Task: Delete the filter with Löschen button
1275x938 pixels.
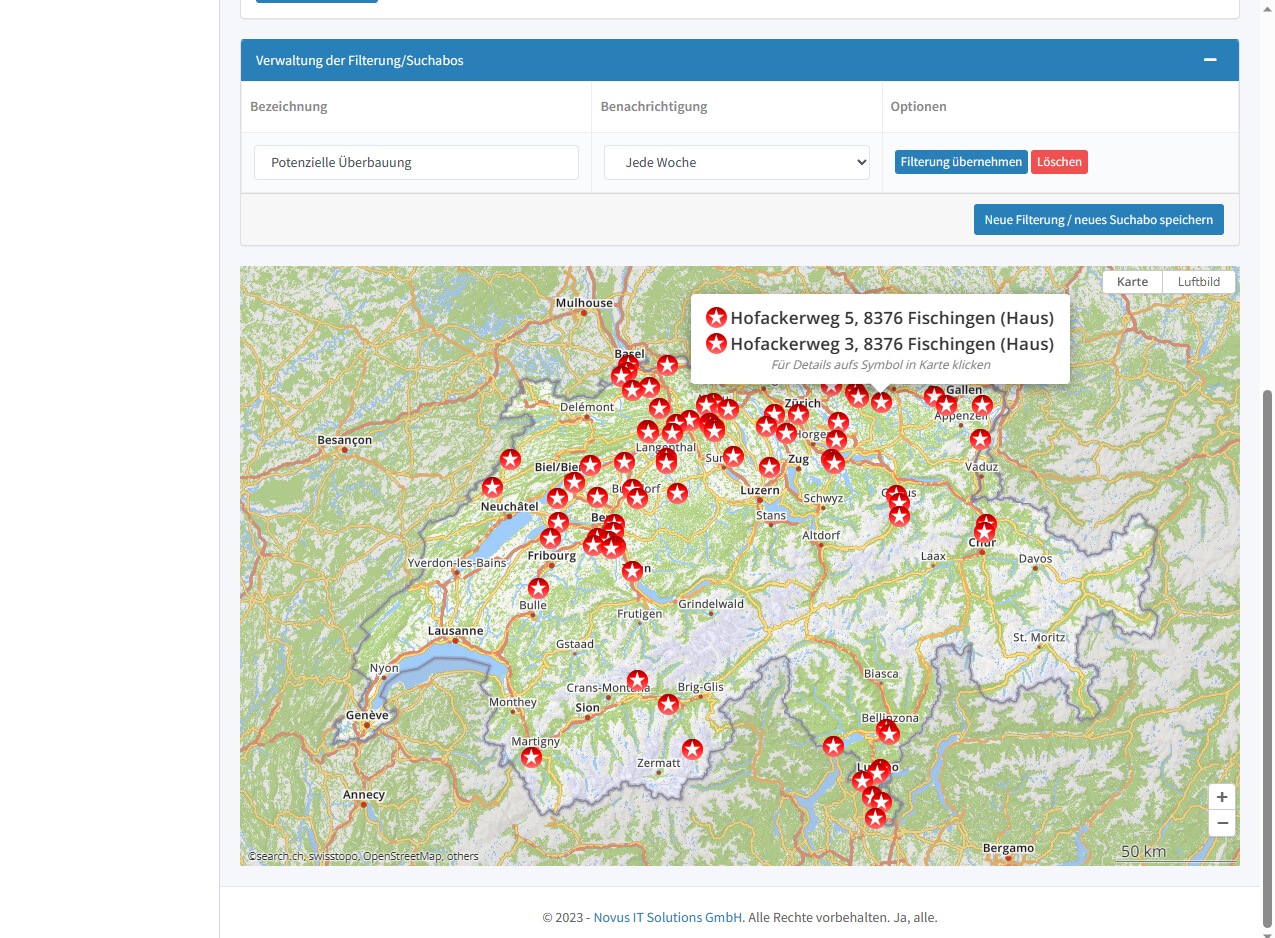Action: coord(1059,162)
